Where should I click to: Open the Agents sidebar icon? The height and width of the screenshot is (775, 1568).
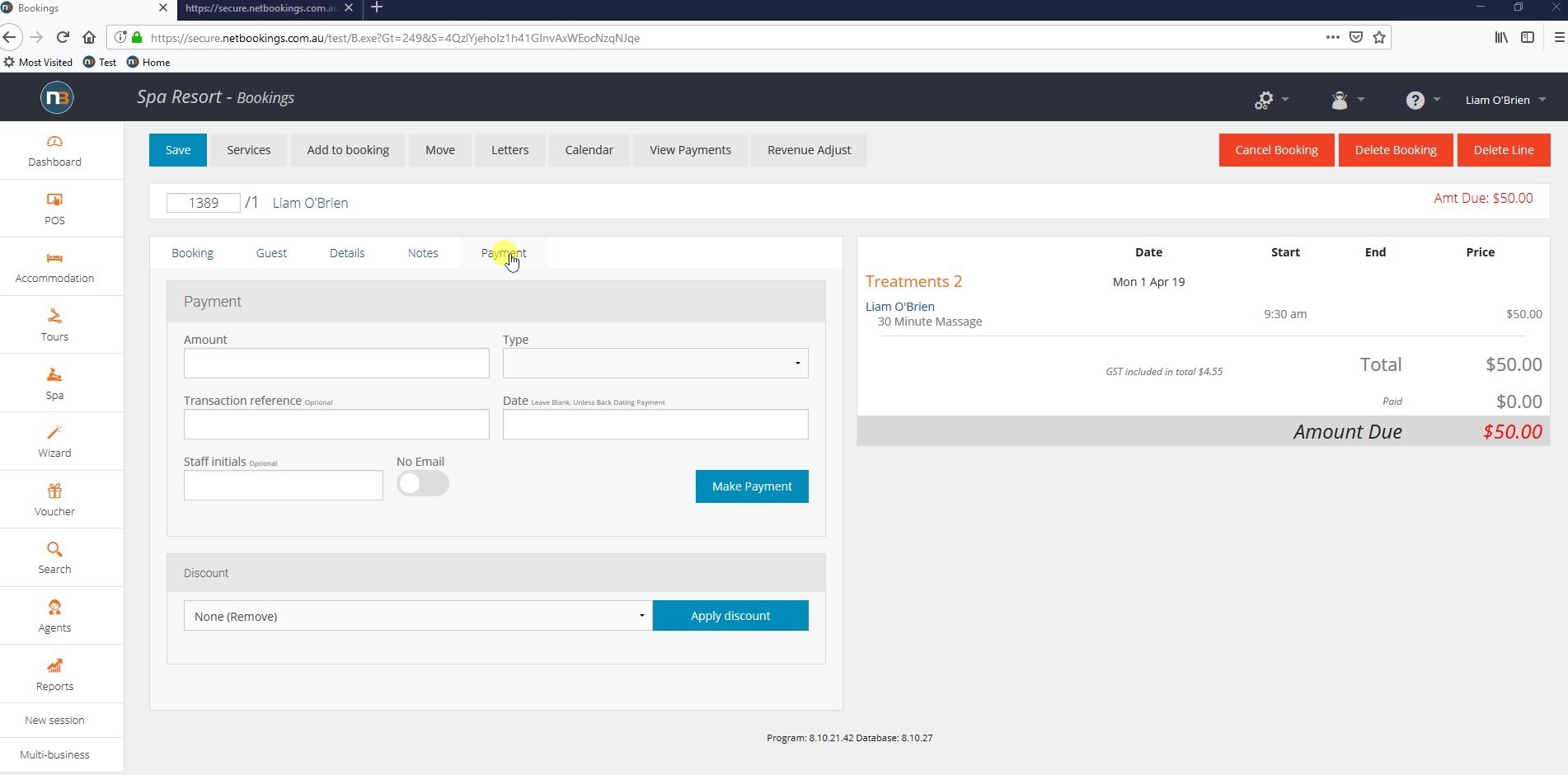tap(54, 608)
